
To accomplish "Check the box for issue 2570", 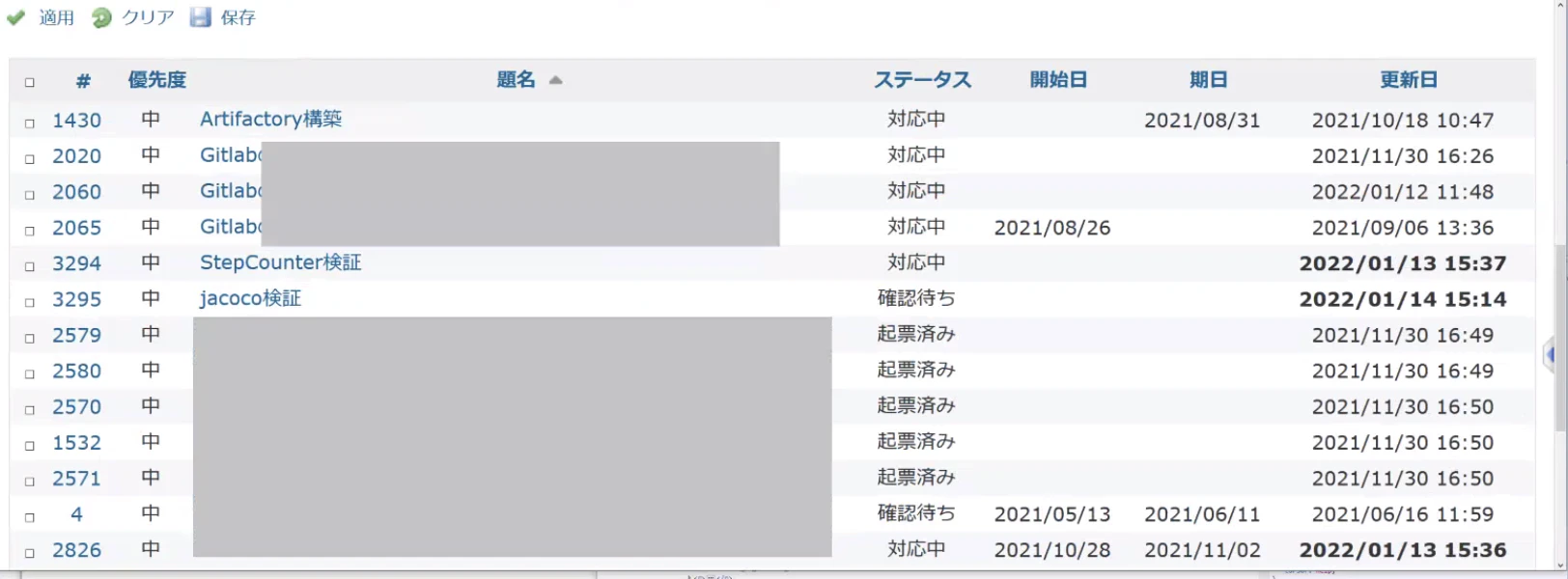I will coord(29,409).
